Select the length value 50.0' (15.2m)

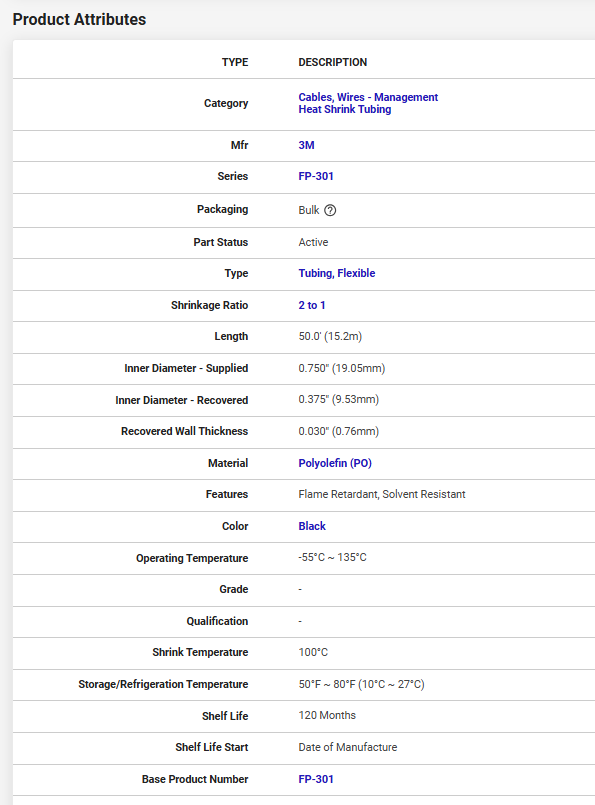tap(330, 336)
